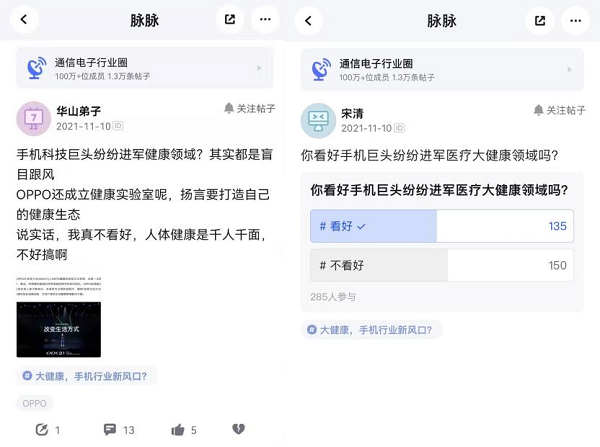The image size is (600, 447).
Task: Open more options menu on right screen
Action: coord(575,21)
